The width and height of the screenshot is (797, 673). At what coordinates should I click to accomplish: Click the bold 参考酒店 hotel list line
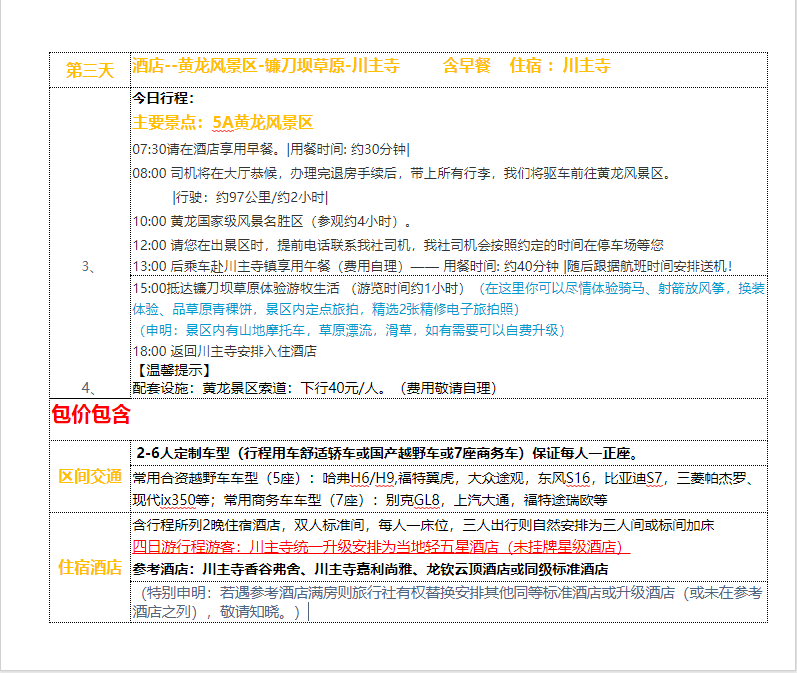[x=370, y=568]
